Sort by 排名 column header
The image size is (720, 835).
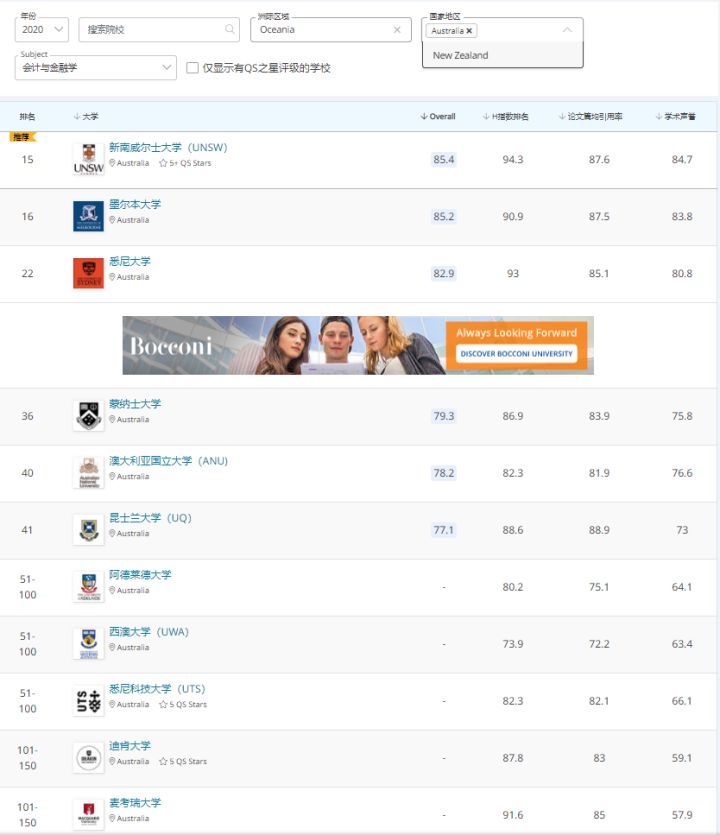pyautogui.click(x=27, y=117)
